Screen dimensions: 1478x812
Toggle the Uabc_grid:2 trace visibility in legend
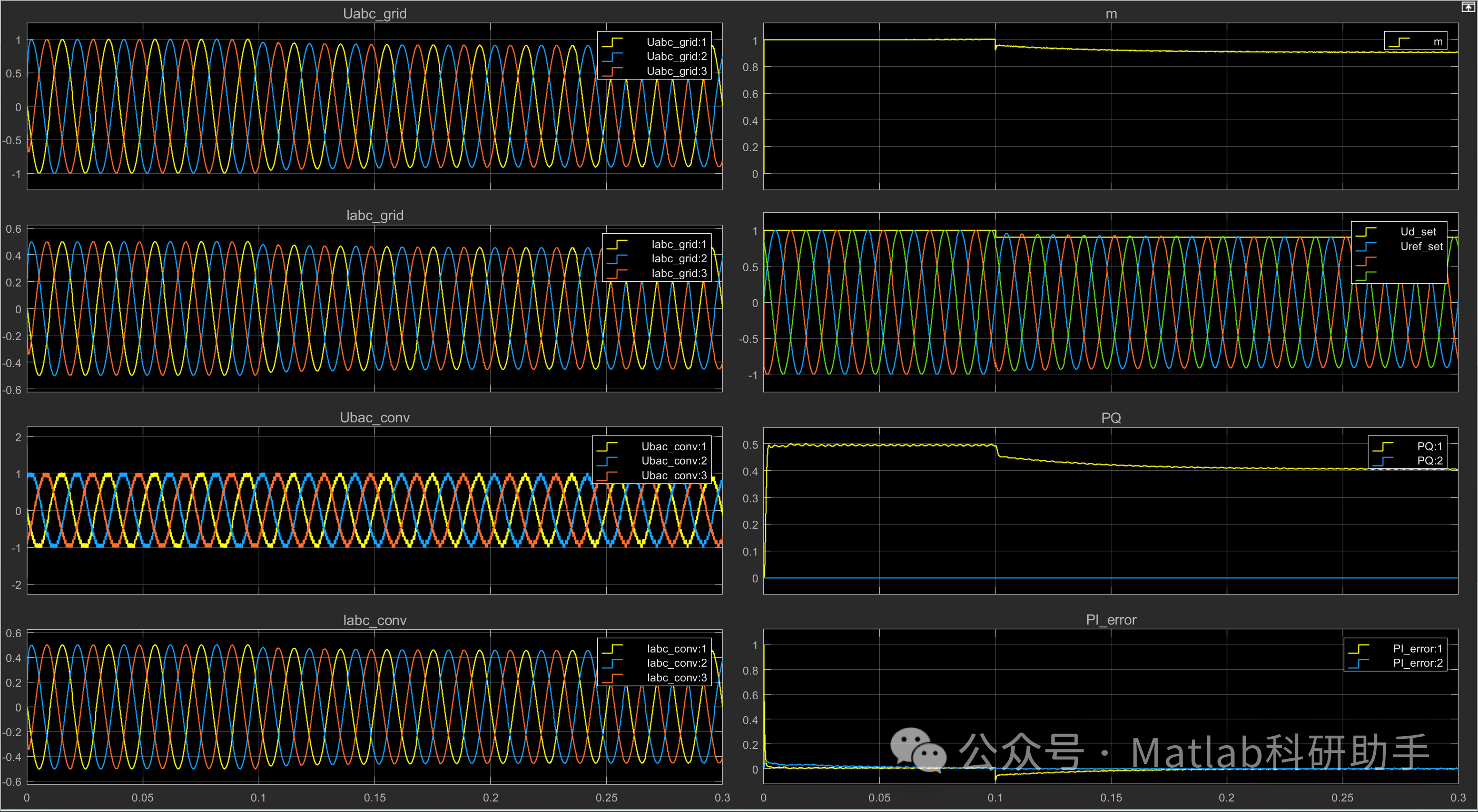click(676, 56)
